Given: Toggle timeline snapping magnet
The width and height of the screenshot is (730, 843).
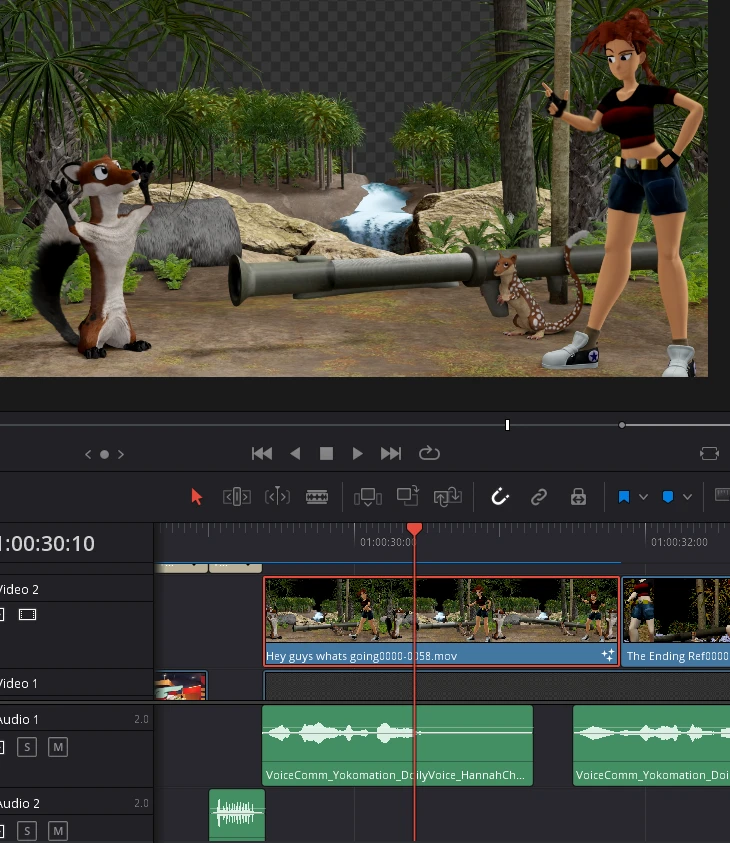Looking at the screenshot, I should point(500,497).
